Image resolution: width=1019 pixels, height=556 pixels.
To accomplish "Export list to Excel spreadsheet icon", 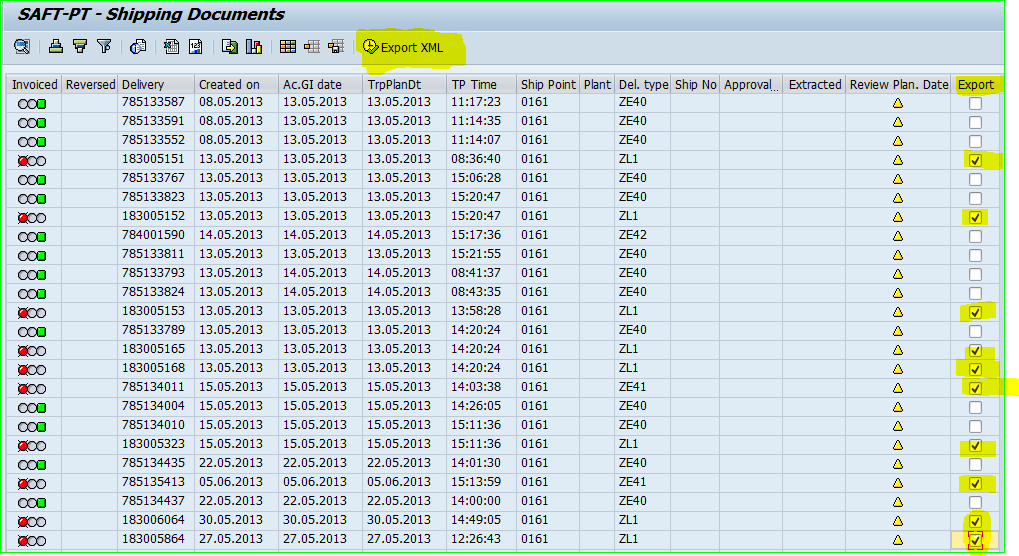I will coord(172,46).
